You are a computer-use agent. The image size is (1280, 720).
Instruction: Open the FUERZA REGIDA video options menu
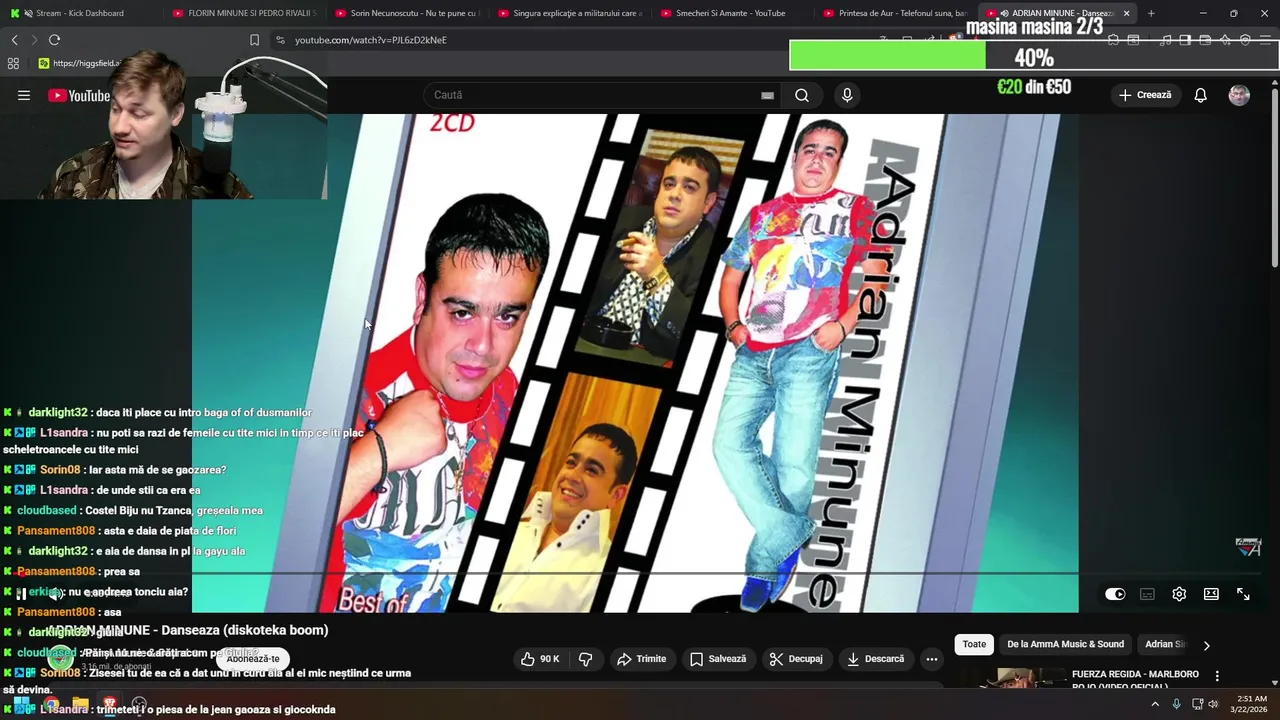click(x=1217, y=677)
